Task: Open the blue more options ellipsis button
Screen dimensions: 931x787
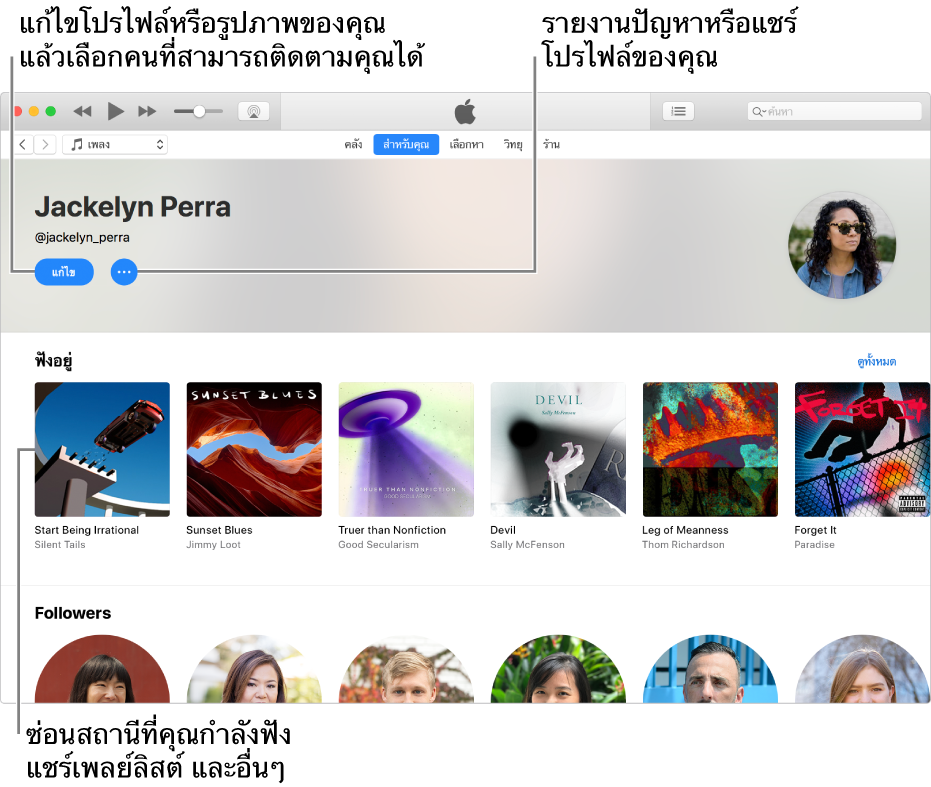Action: tap(124, 272)
